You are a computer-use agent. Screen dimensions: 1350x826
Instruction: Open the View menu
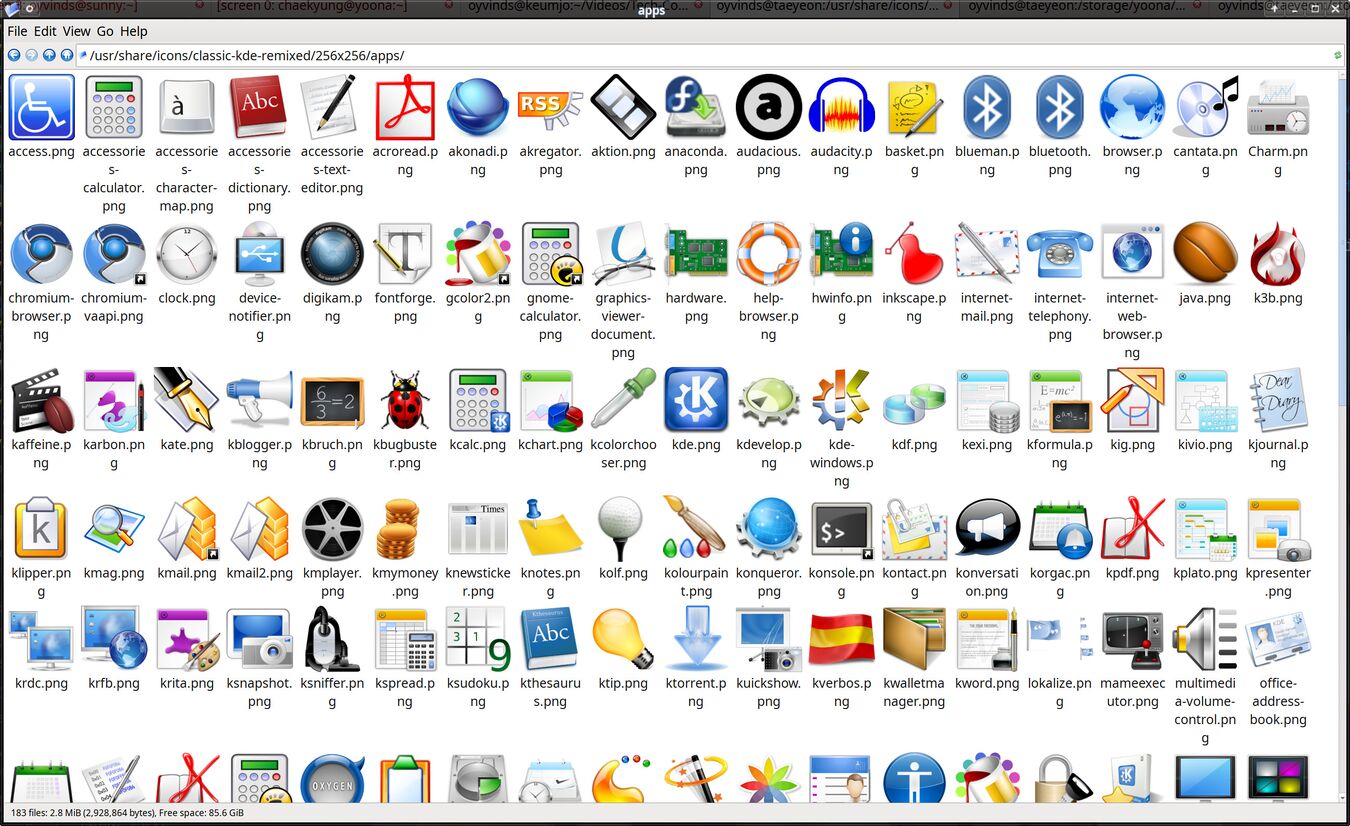pyautogui.click(x=77, y=31)
